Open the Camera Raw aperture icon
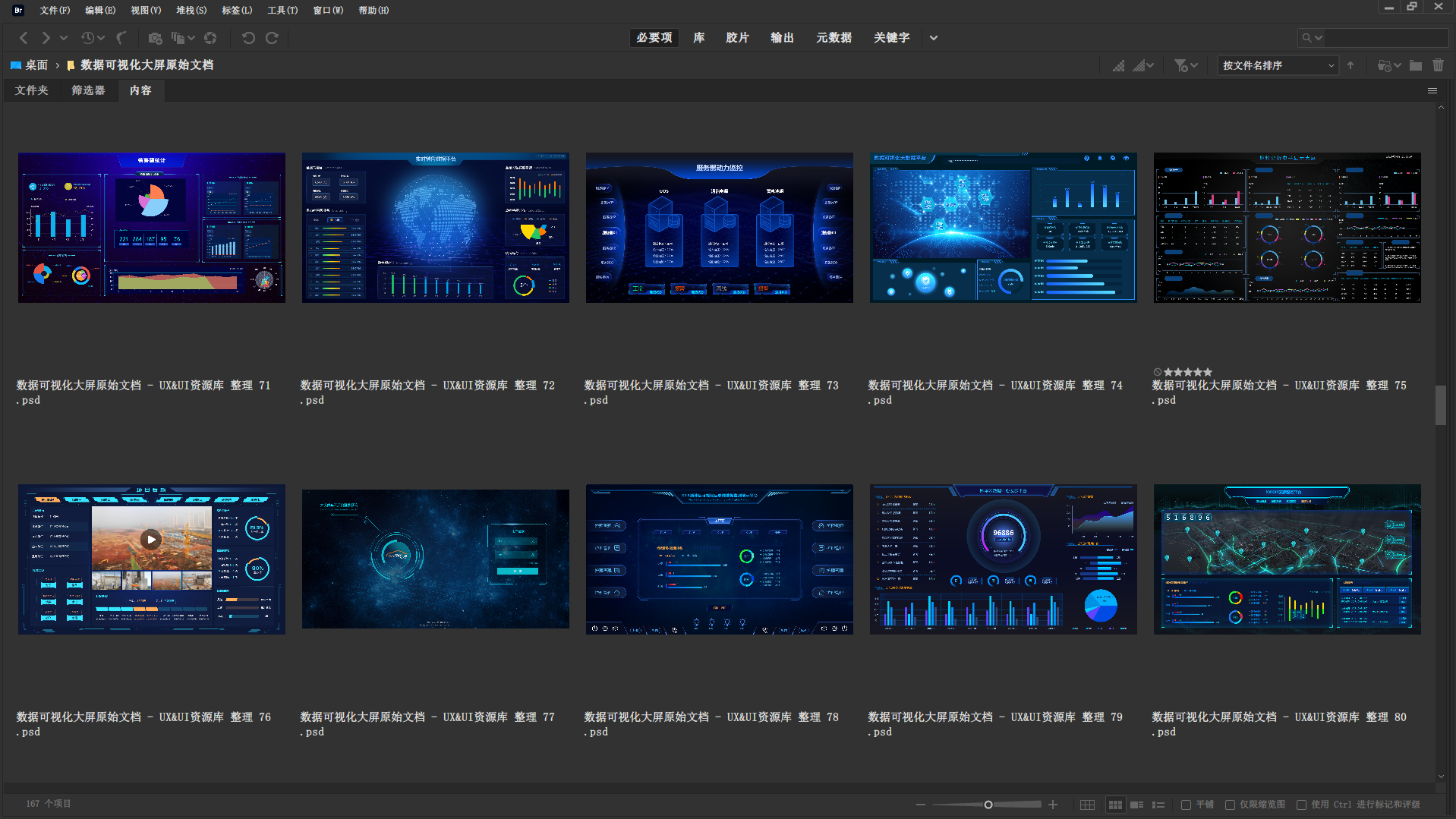This screenshot has width=1456, height=819. (x=210, y=38)
